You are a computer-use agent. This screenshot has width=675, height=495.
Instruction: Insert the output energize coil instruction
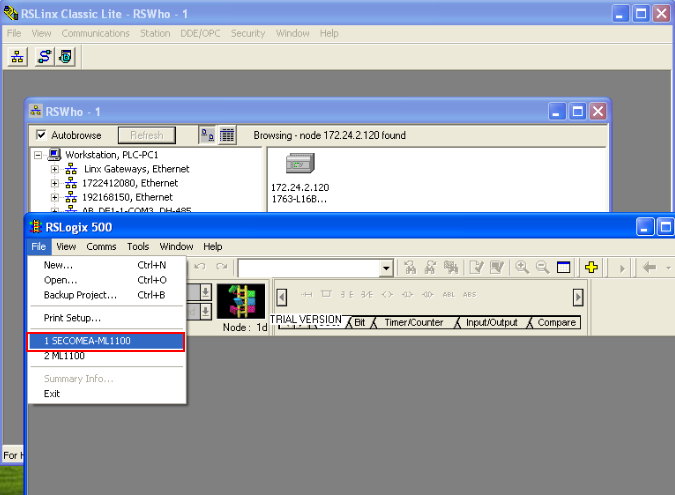pos(387,294)
